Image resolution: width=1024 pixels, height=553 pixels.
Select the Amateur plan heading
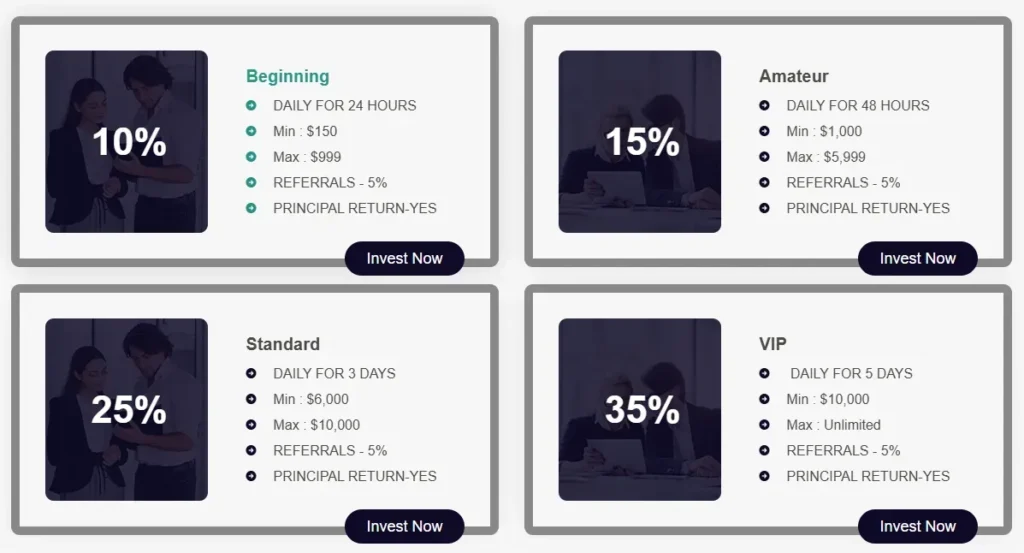coord(793,76)
